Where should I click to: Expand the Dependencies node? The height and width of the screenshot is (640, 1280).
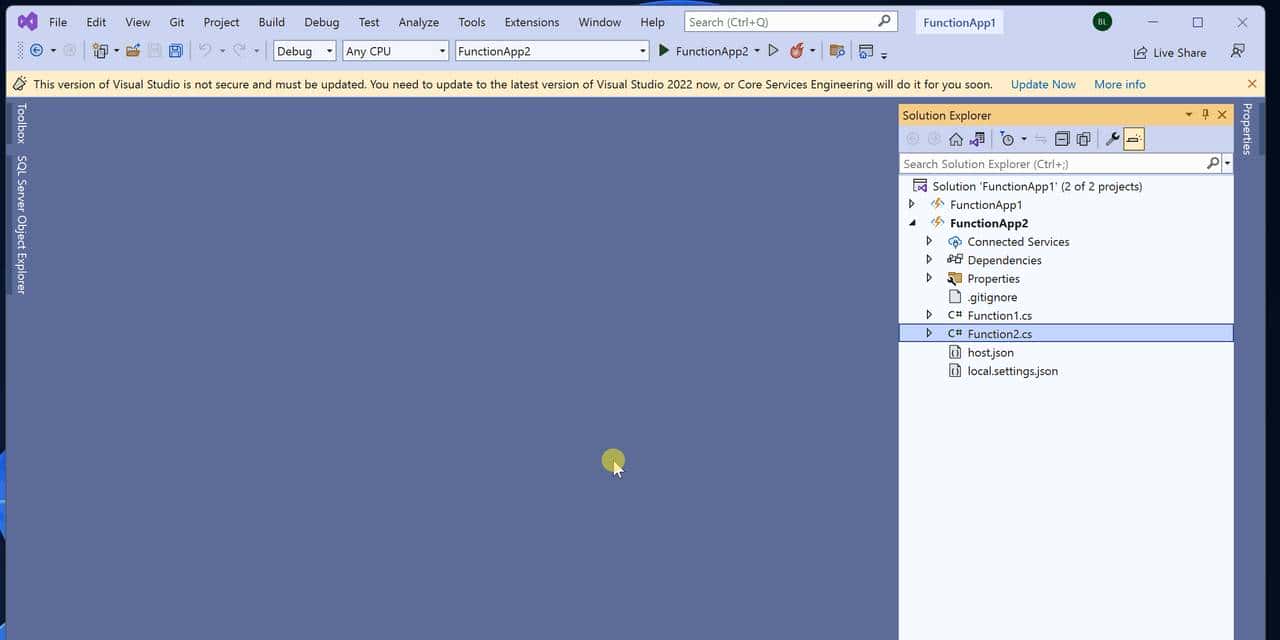pos(929,259)
